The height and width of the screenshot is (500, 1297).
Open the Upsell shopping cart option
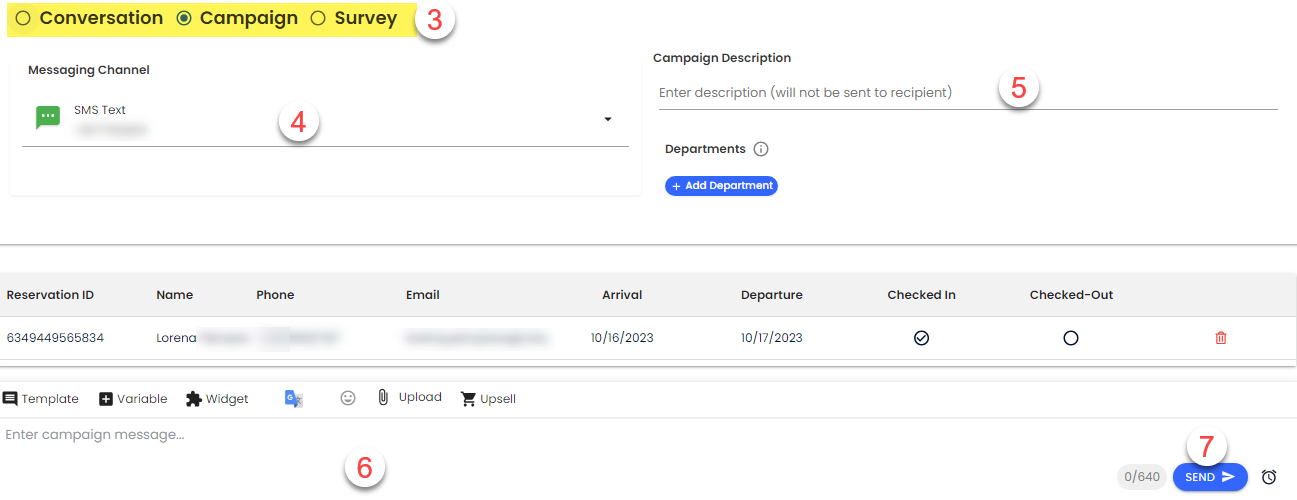pos(468,398)
